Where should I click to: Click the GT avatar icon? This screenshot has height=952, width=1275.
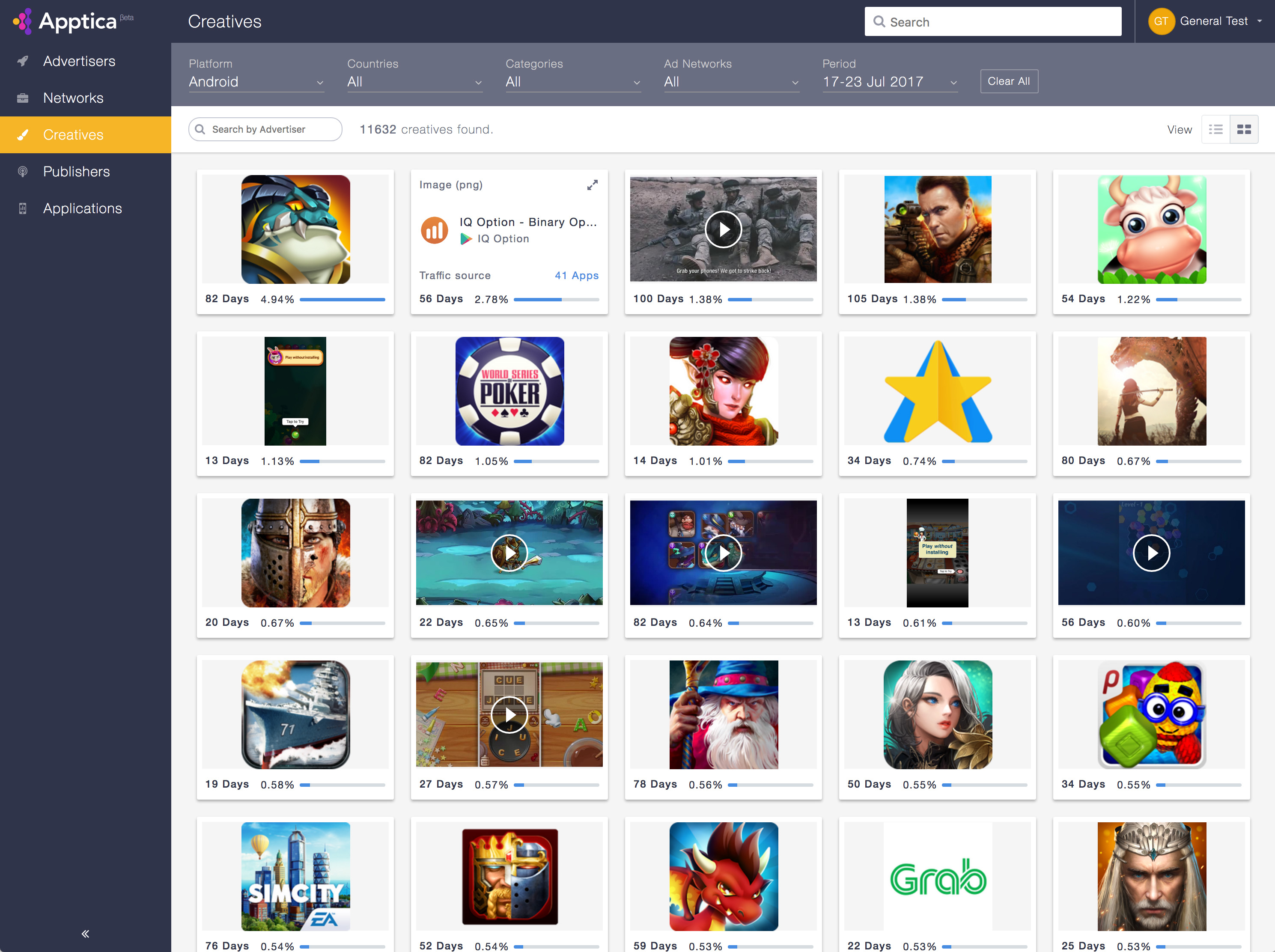click(1161, 21)
